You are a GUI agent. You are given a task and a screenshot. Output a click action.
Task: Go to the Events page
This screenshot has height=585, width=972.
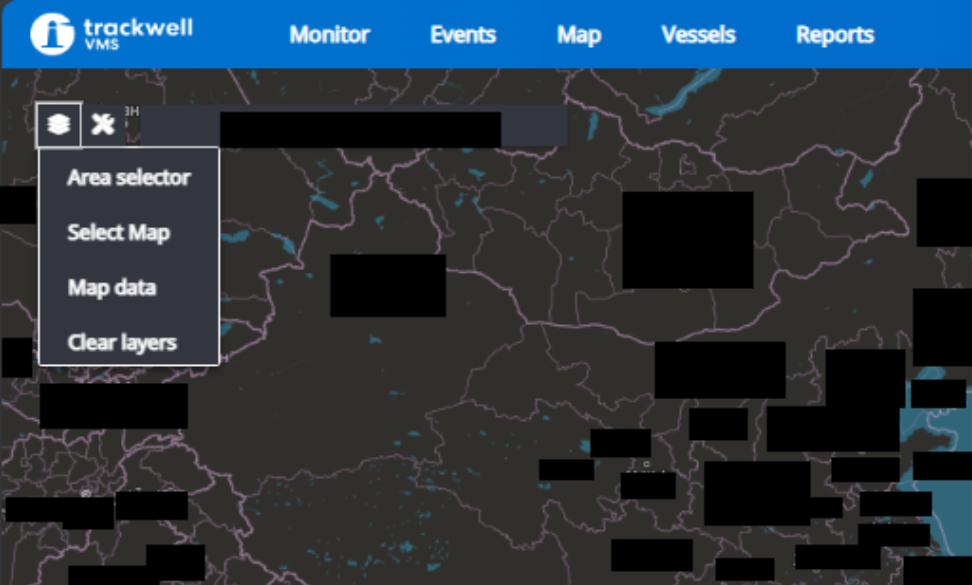pos(462,35)
